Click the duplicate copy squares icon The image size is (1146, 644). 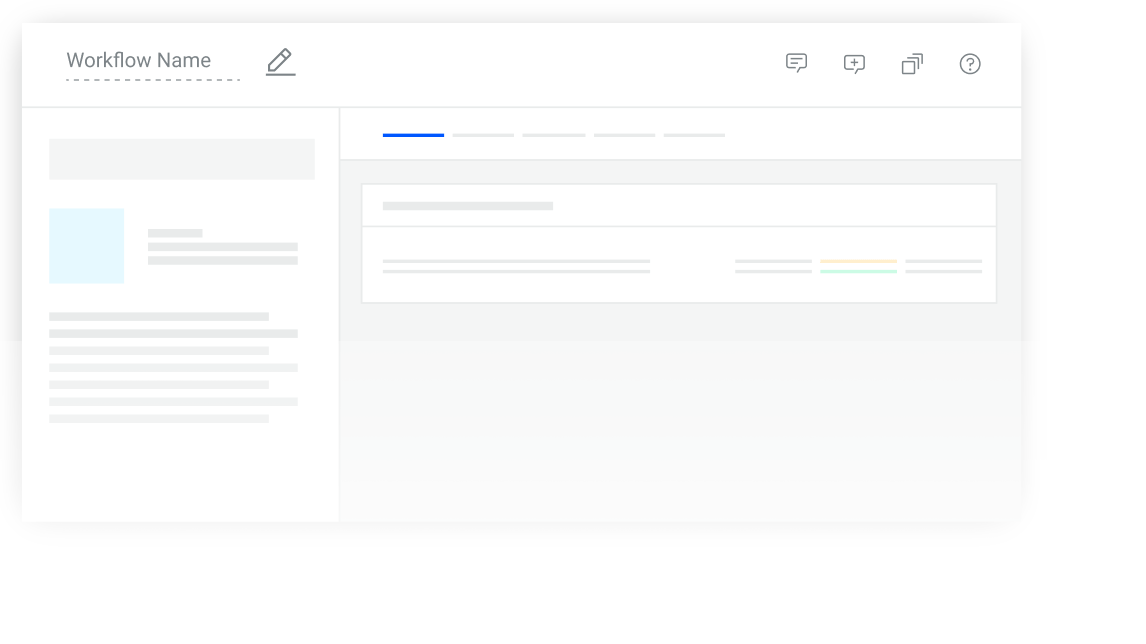912,64
